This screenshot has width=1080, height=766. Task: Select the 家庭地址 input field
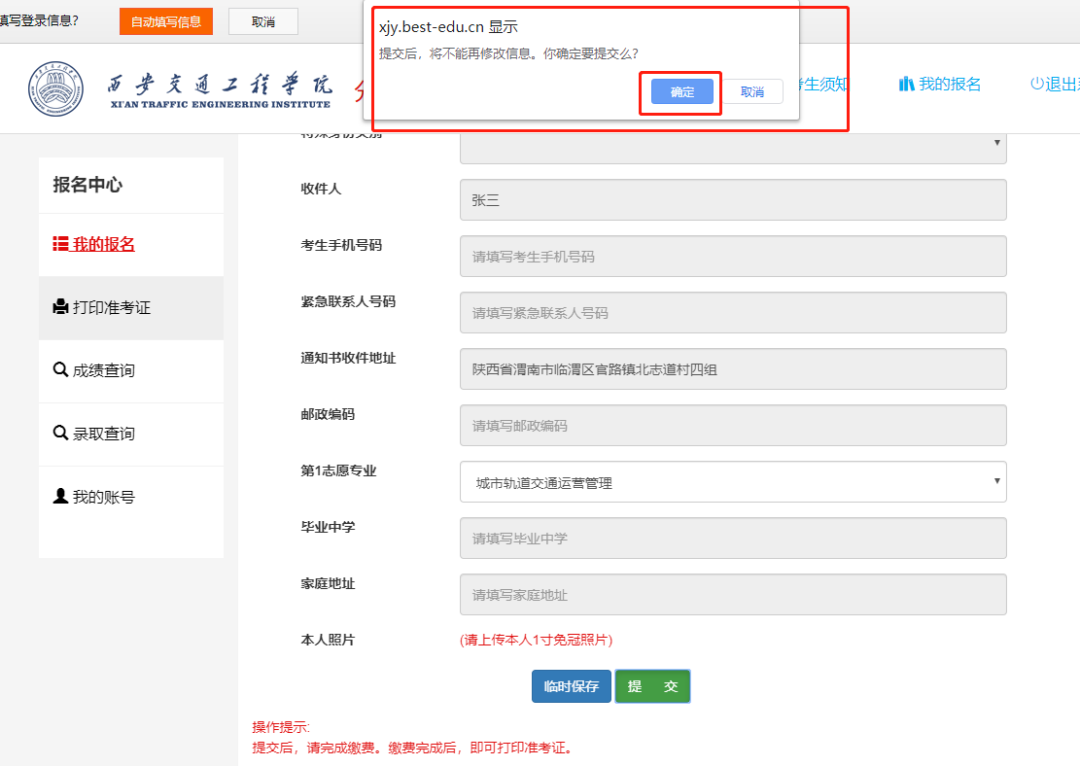[733, 594]
